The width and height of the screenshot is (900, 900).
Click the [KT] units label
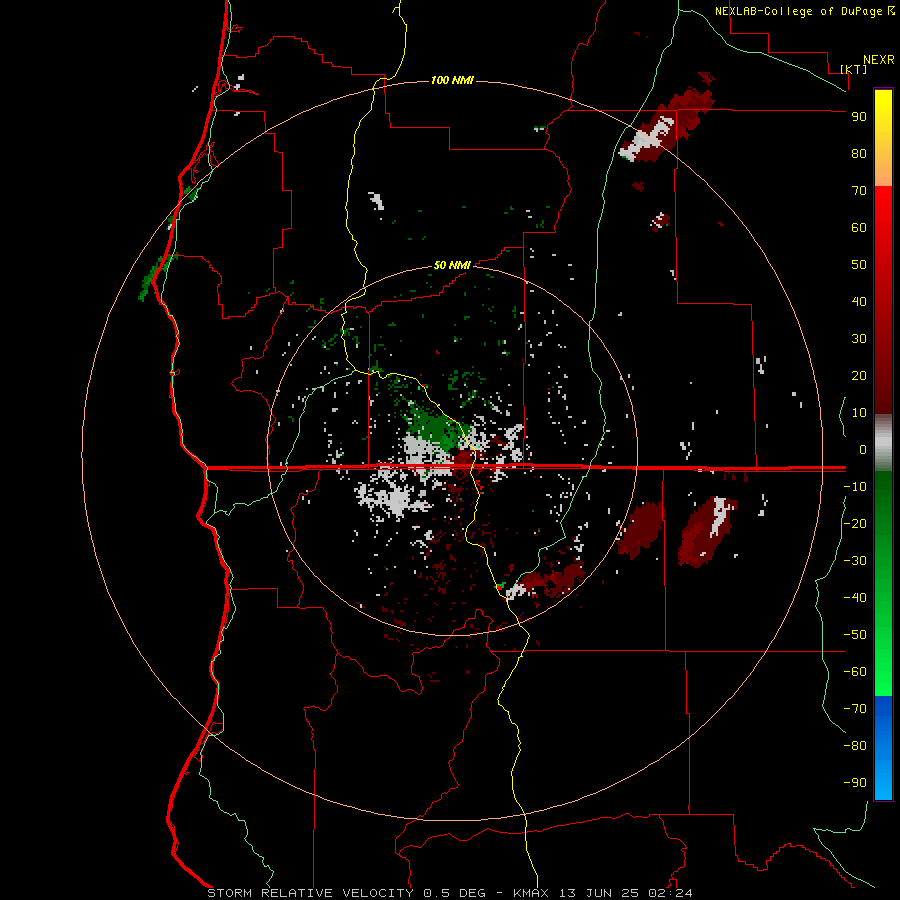[853, 69]
